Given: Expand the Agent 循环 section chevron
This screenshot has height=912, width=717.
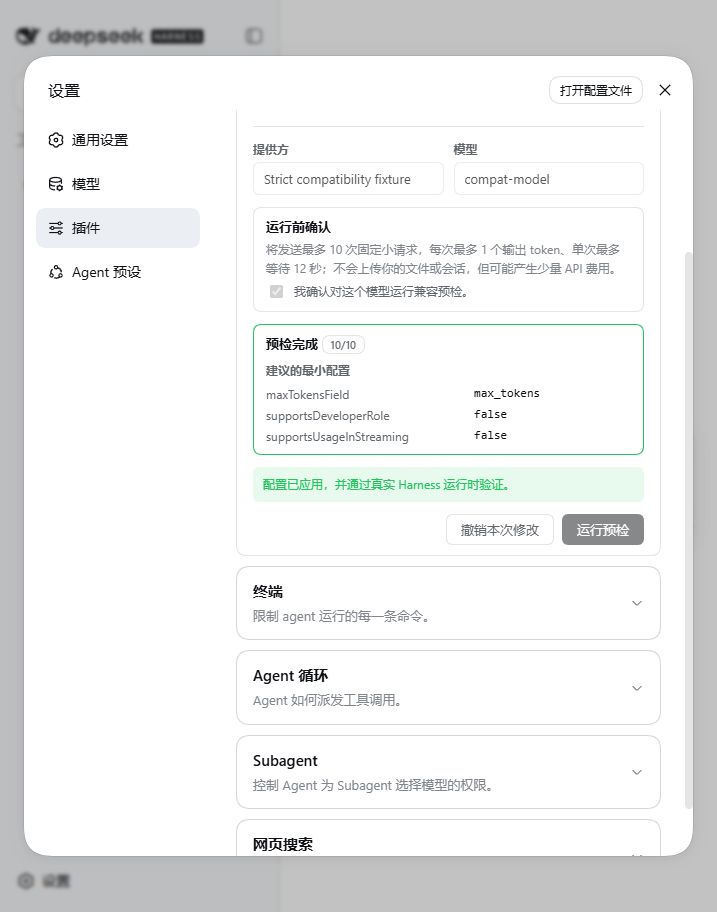Looking at the screenshot, I should coord(637,688).
